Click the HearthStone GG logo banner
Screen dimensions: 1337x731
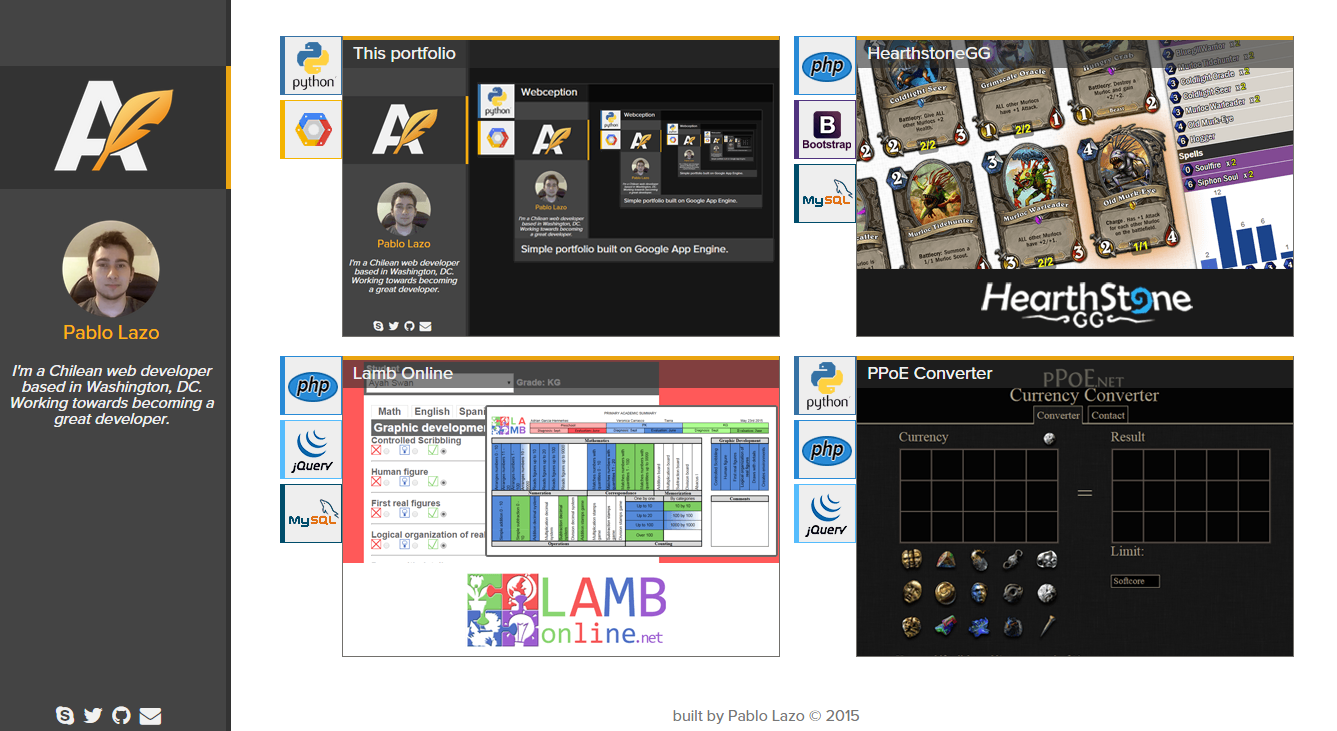tap(1085, 303)
